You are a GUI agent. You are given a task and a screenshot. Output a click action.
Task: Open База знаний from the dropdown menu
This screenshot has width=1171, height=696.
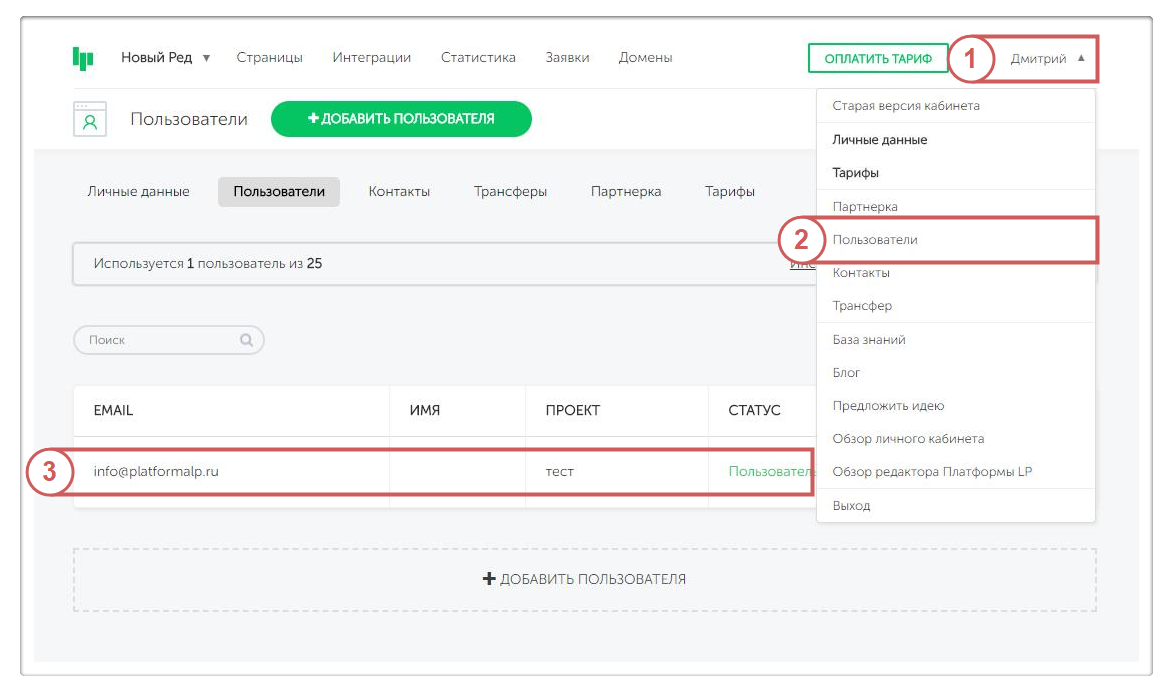tap(868, 340)
